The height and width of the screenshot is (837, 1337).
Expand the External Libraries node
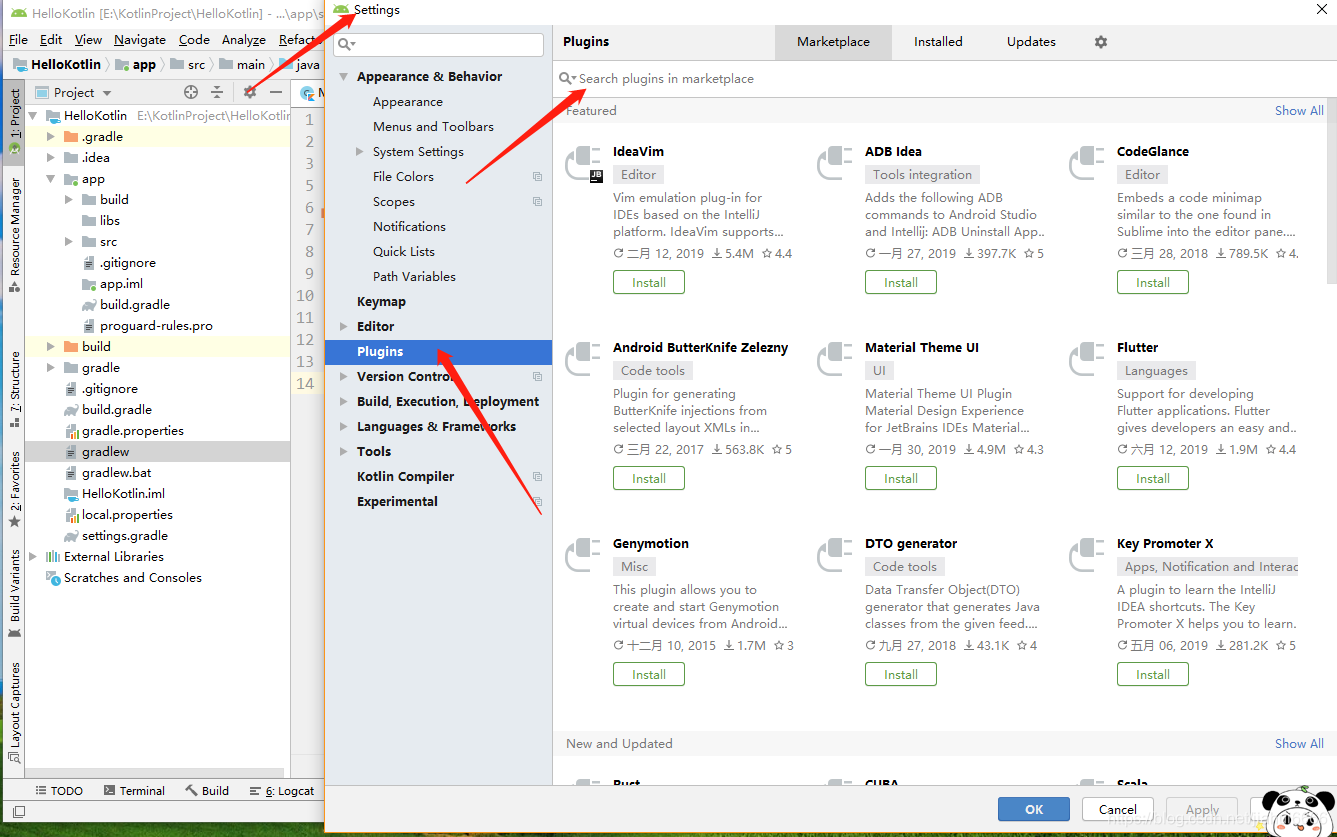click(x=33, y=557)
